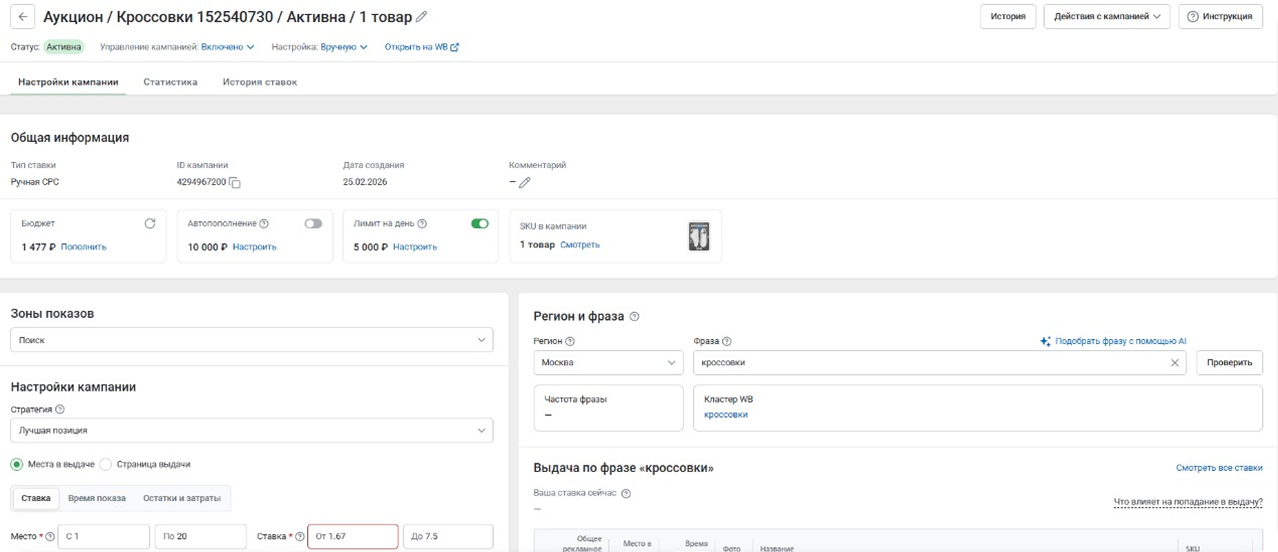The image size is (1278, 552).
Task: Open the История ставок tab
Action: [x=259, y=82]
